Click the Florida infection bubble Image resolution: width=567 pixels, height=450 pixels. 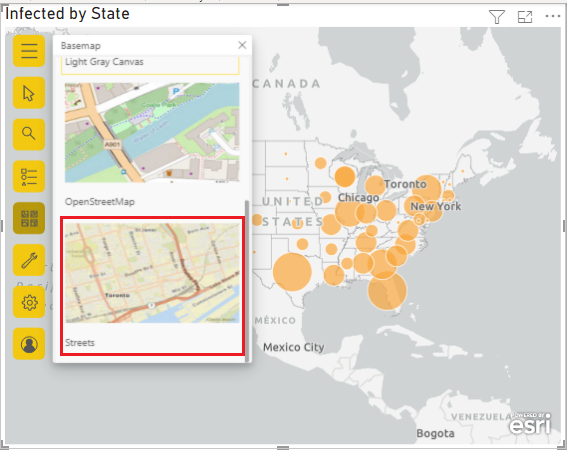coord(387,291)
